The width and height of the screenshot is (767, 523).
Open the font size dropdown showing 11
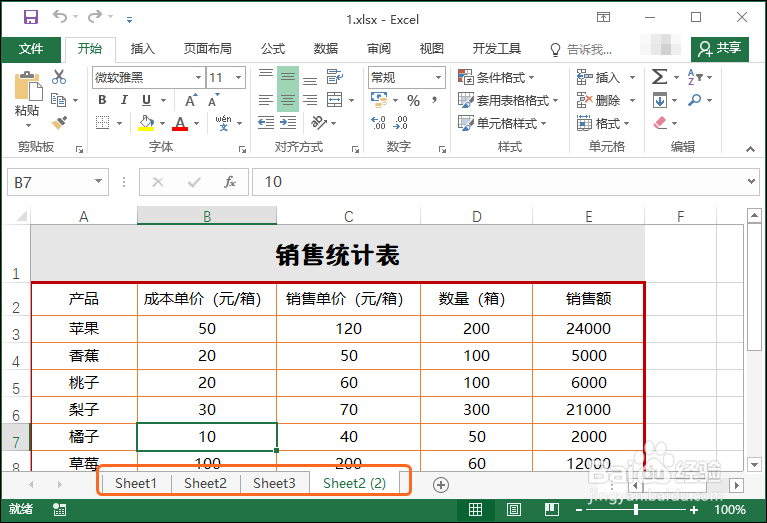238,77
